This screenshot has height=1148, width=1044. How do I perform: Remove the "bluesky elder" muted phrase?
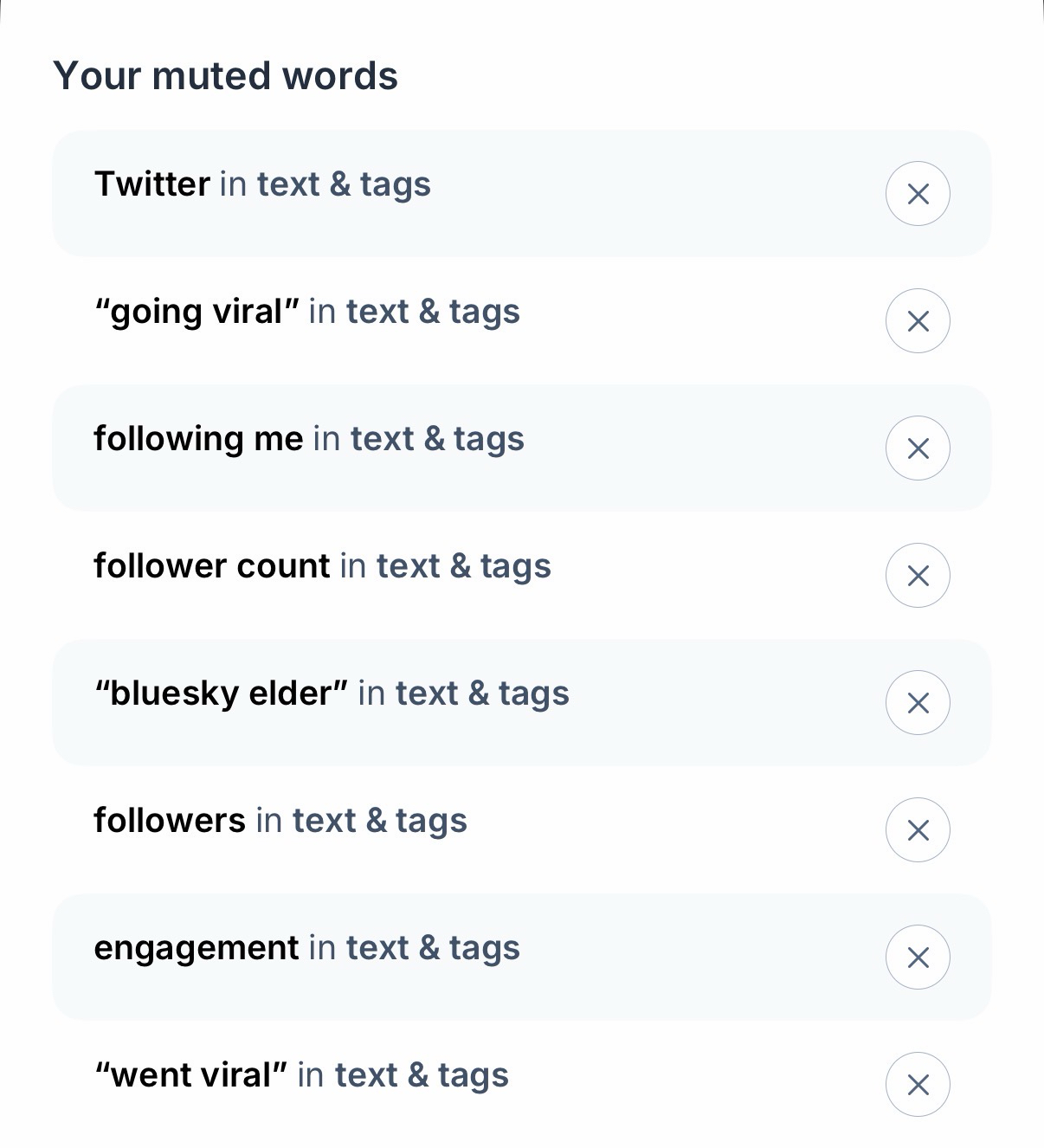pyautogui.click(x=918, y=703)
